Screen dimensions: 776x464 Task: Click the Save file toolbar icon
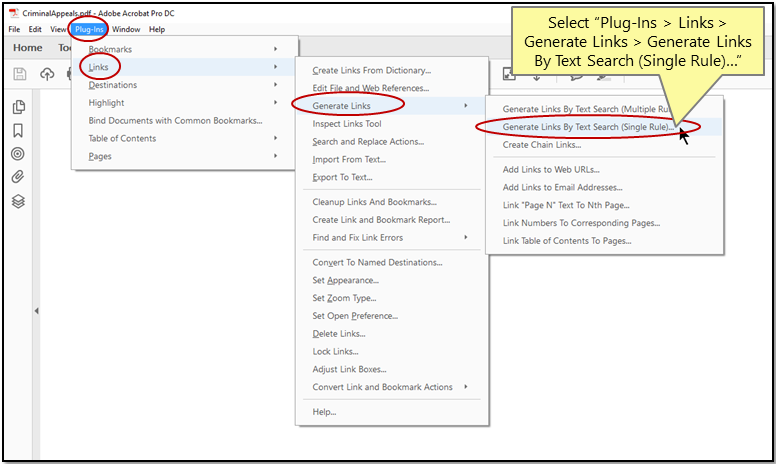click(x=20, y=73)
